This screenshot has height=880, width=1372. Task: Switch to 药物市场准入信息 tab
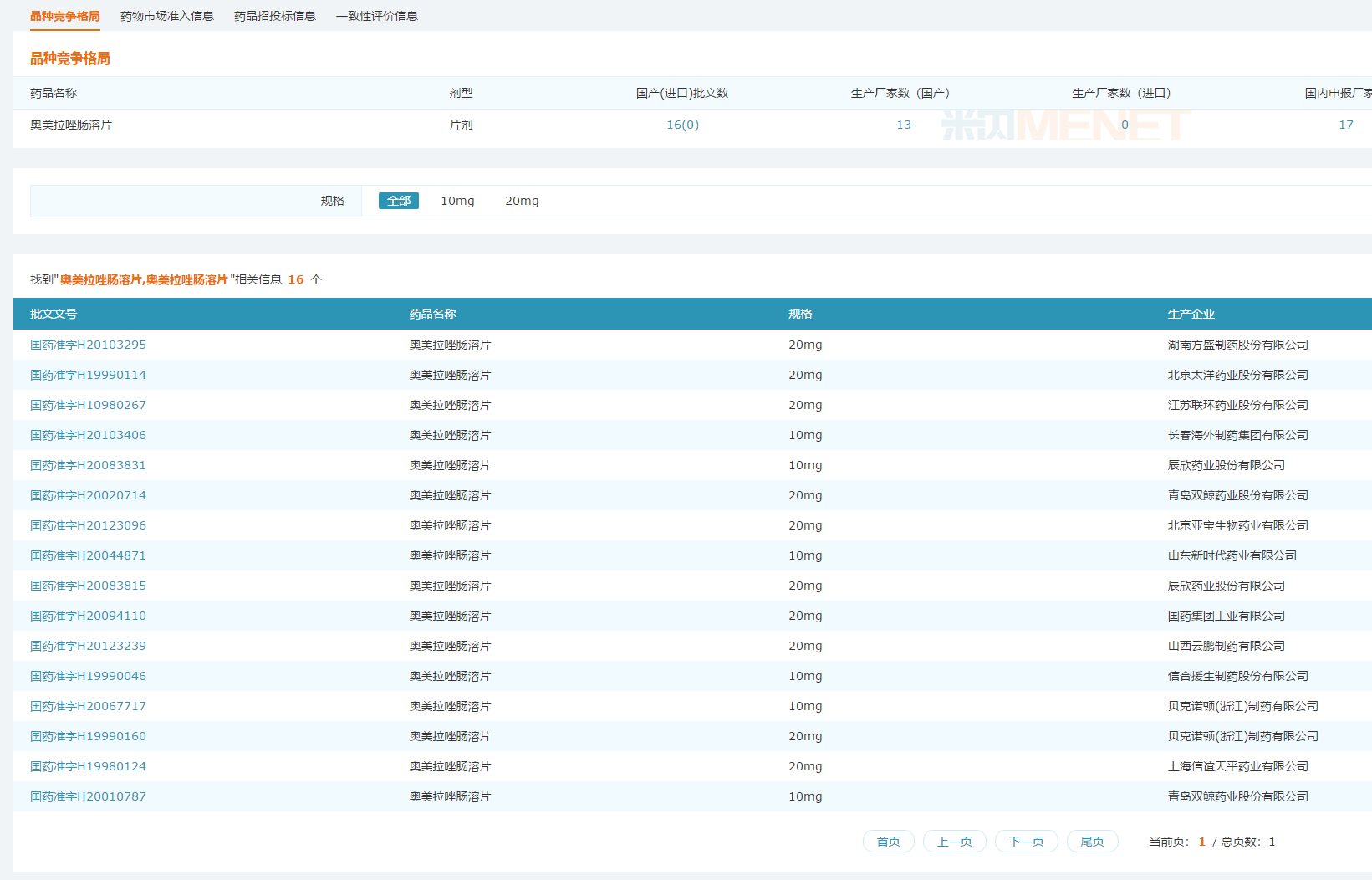pyautogui.click(x=166, y=16)
